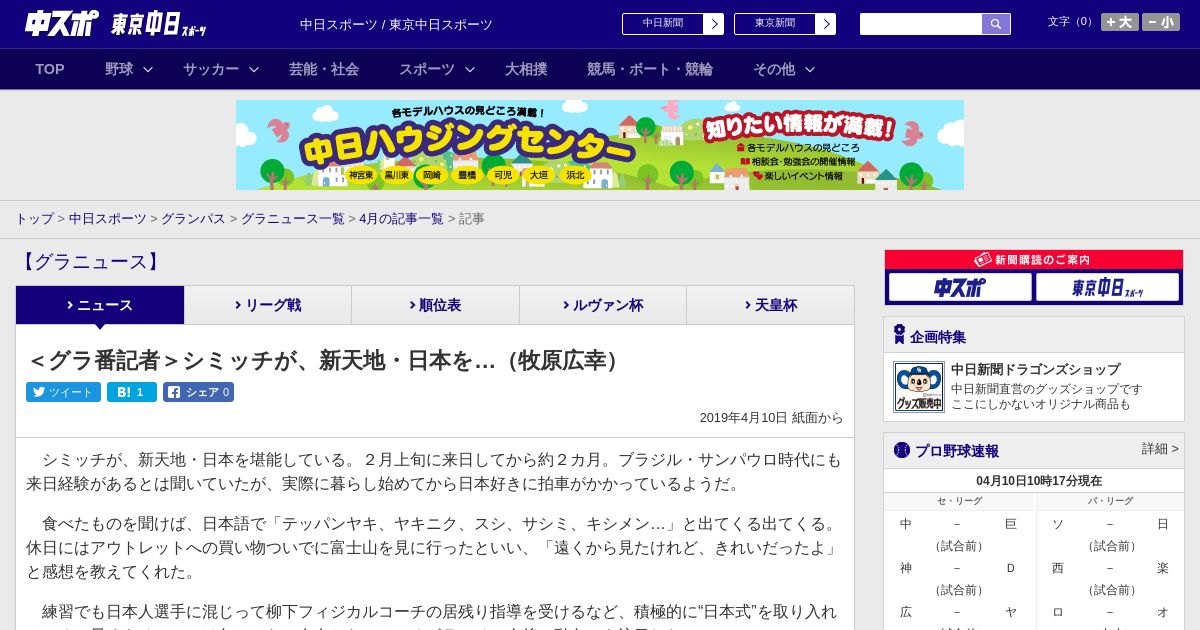This screenshot has height=630, width=1200.
Task: Open the 東京新聞 link button
Action: pos(774,24)
